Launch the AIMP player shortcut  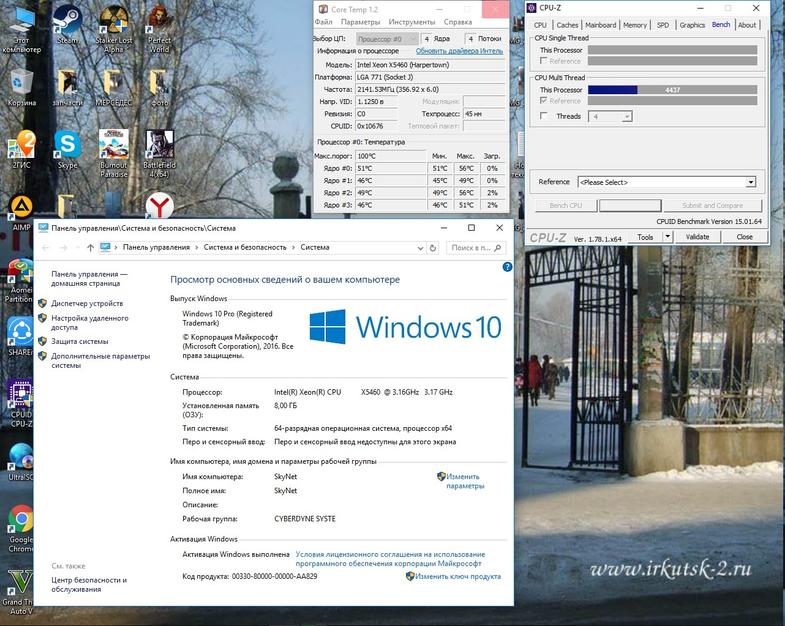coord(21,213)
